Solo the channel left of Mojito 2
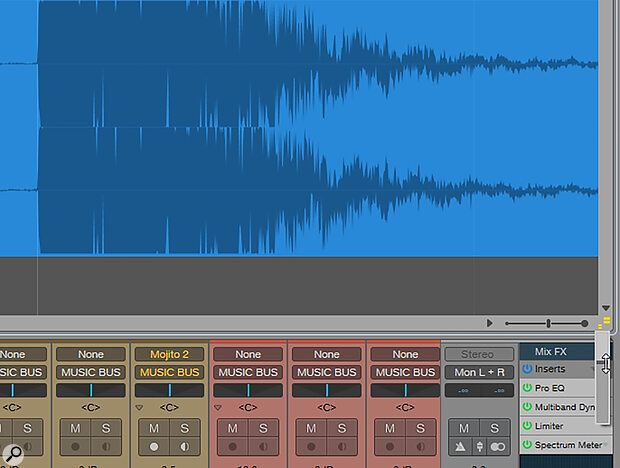Image resolution: width=620 pixels, height=468 pixels. 106,428
